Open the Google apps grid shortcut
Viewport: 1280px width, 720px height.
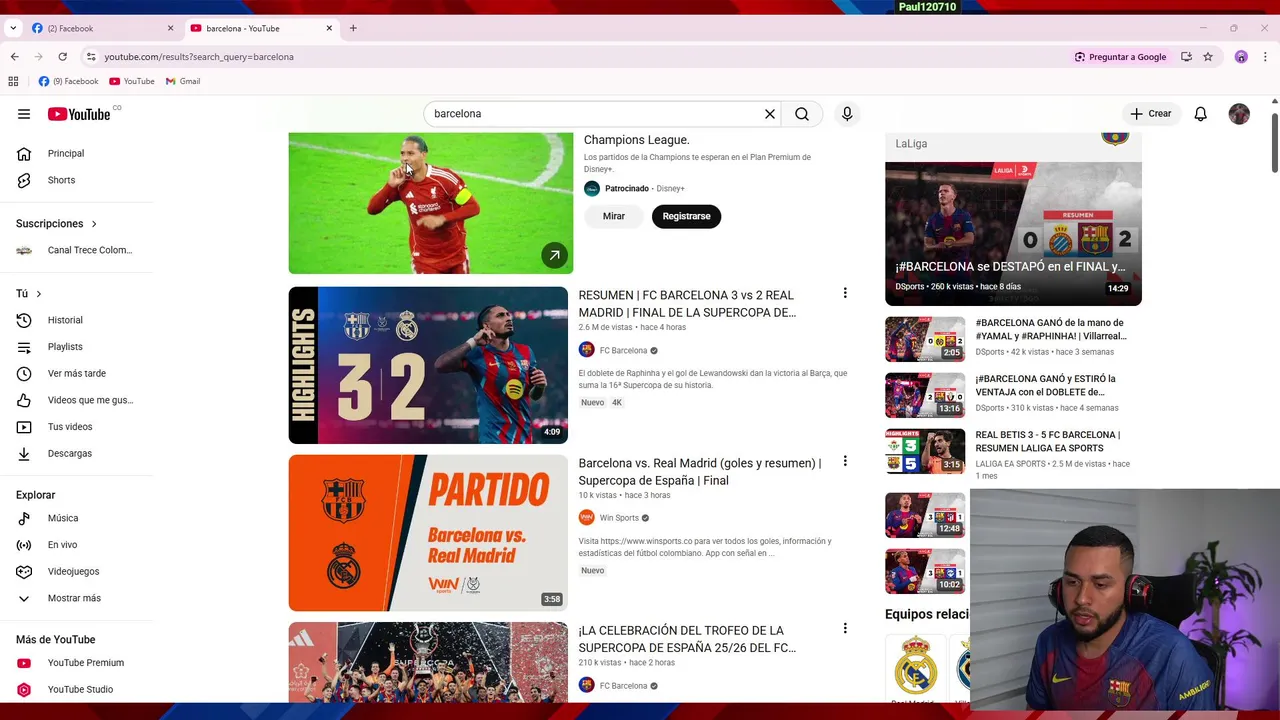click(13, 81)
